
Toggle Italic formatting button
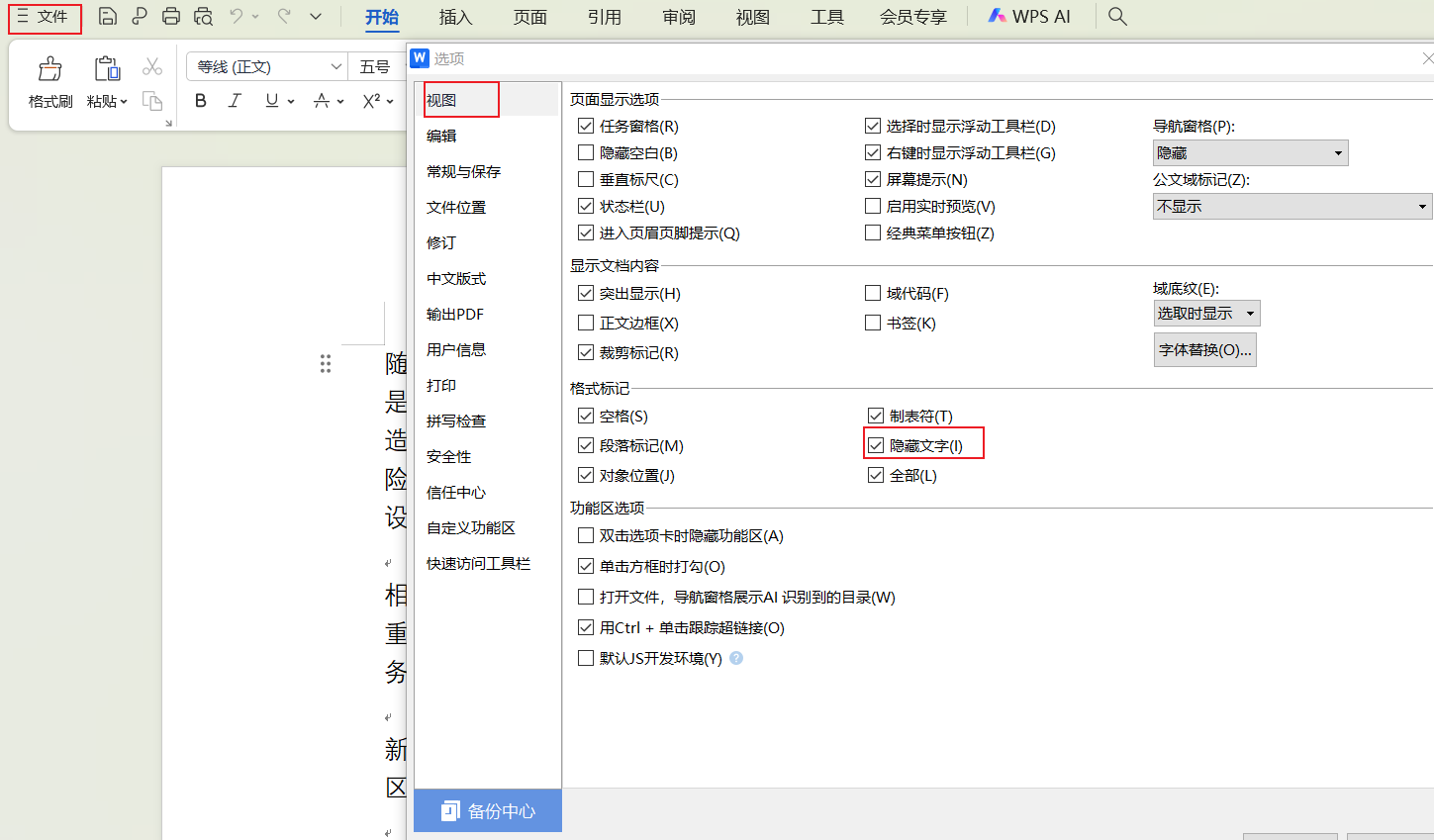(235, 101)
